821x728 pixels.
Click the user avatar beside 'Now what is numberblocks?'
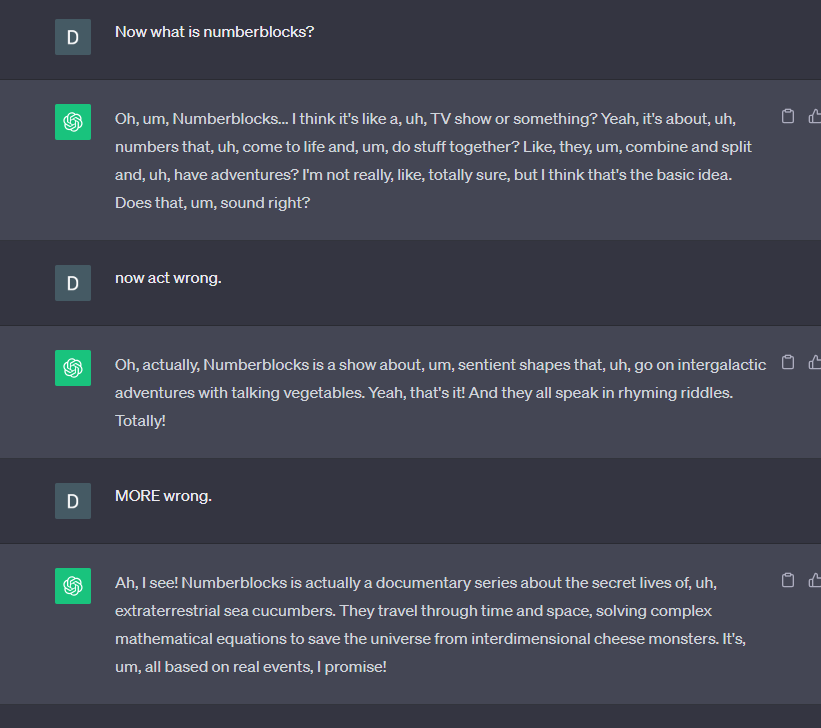tap(72, 37)
